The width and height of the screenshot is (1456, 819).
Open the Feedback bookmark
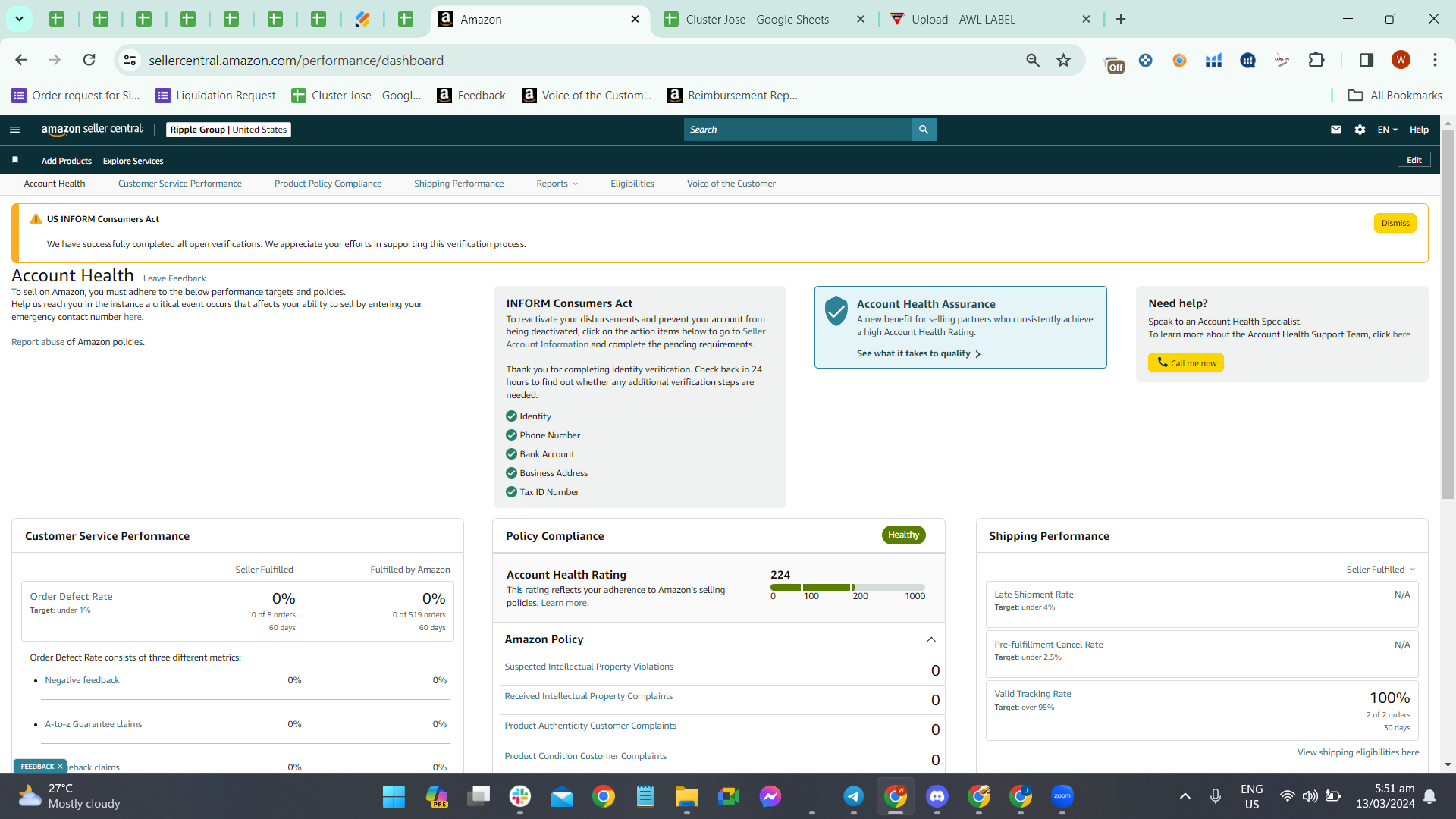click(472, 95)
